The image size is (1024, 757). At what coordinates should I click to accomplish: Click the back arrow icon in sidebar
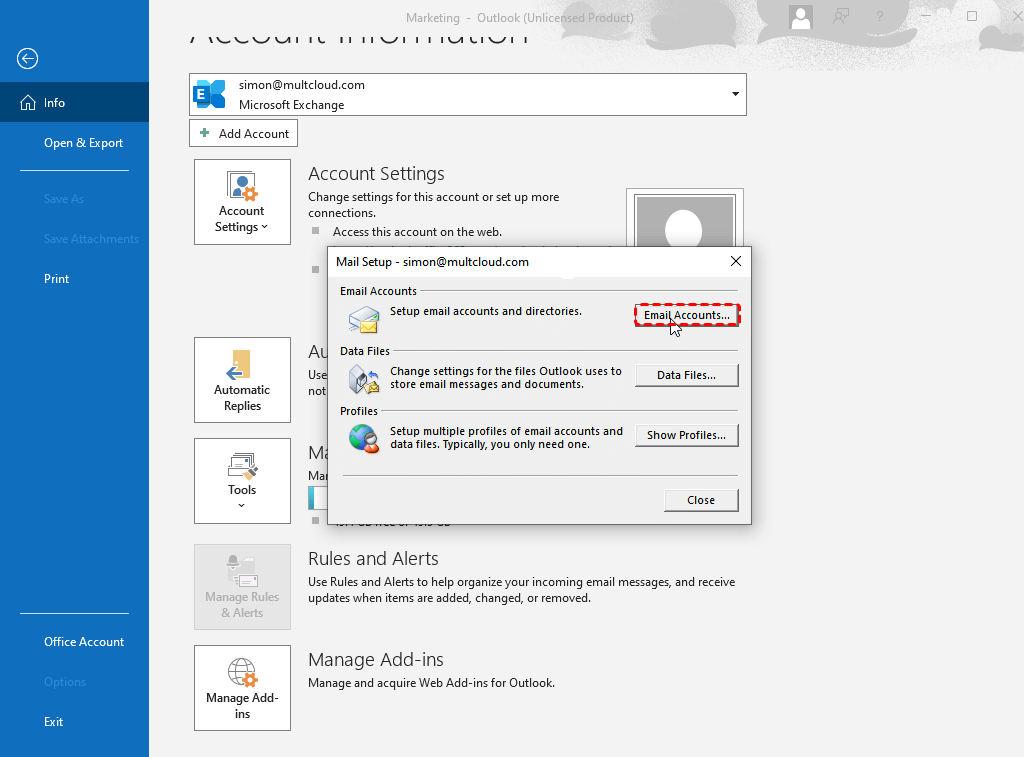point(27,59)
